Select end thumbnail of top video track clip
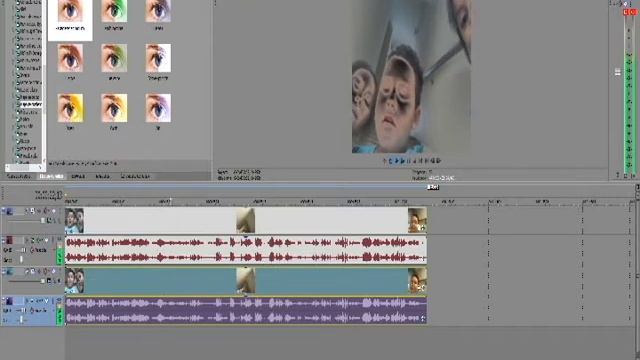This screenshot has width=640, height=360. coord(417,220)
